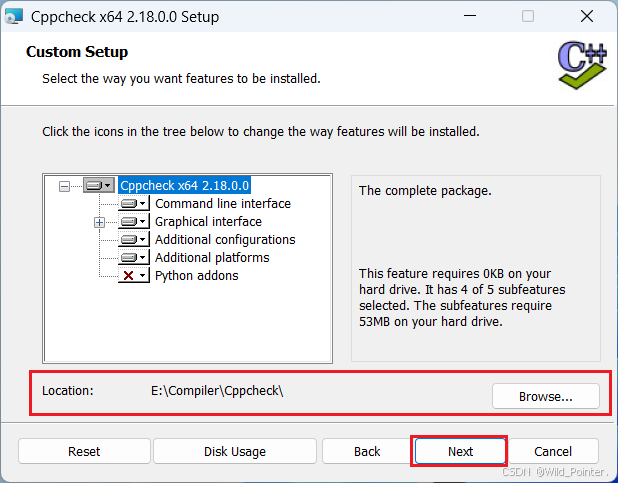The image size is (618, 483).
Task: Click the Browse... button
Action: [x=546, y=396]
